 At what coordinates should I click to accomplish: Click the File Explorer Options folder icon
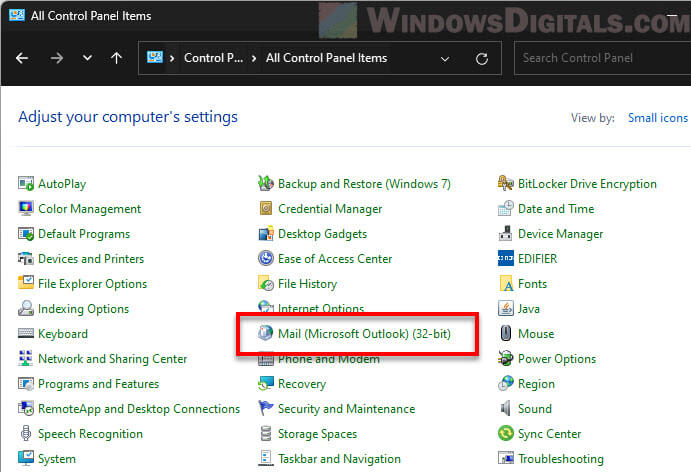pos(26,283)
